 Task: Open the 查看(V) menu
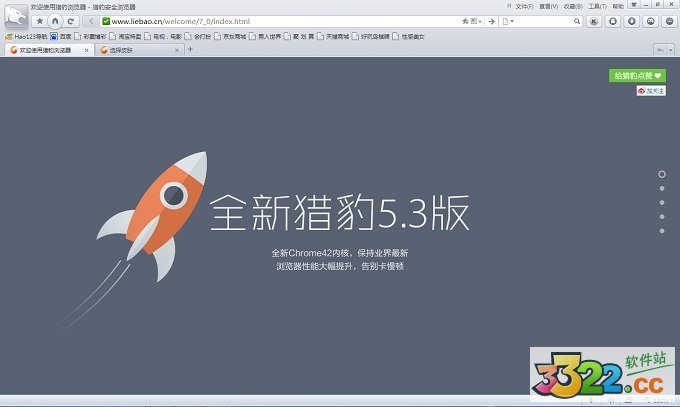[x=549, y=7]
